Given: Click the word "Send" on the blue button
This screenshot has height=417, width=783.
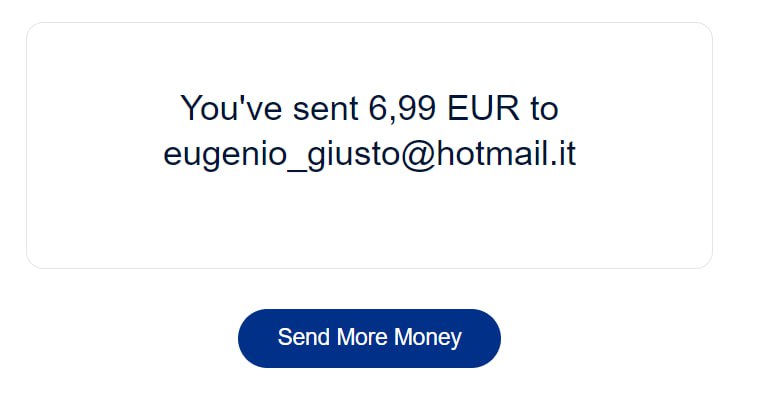Looking at the screenshot, I should click(304, 337).
